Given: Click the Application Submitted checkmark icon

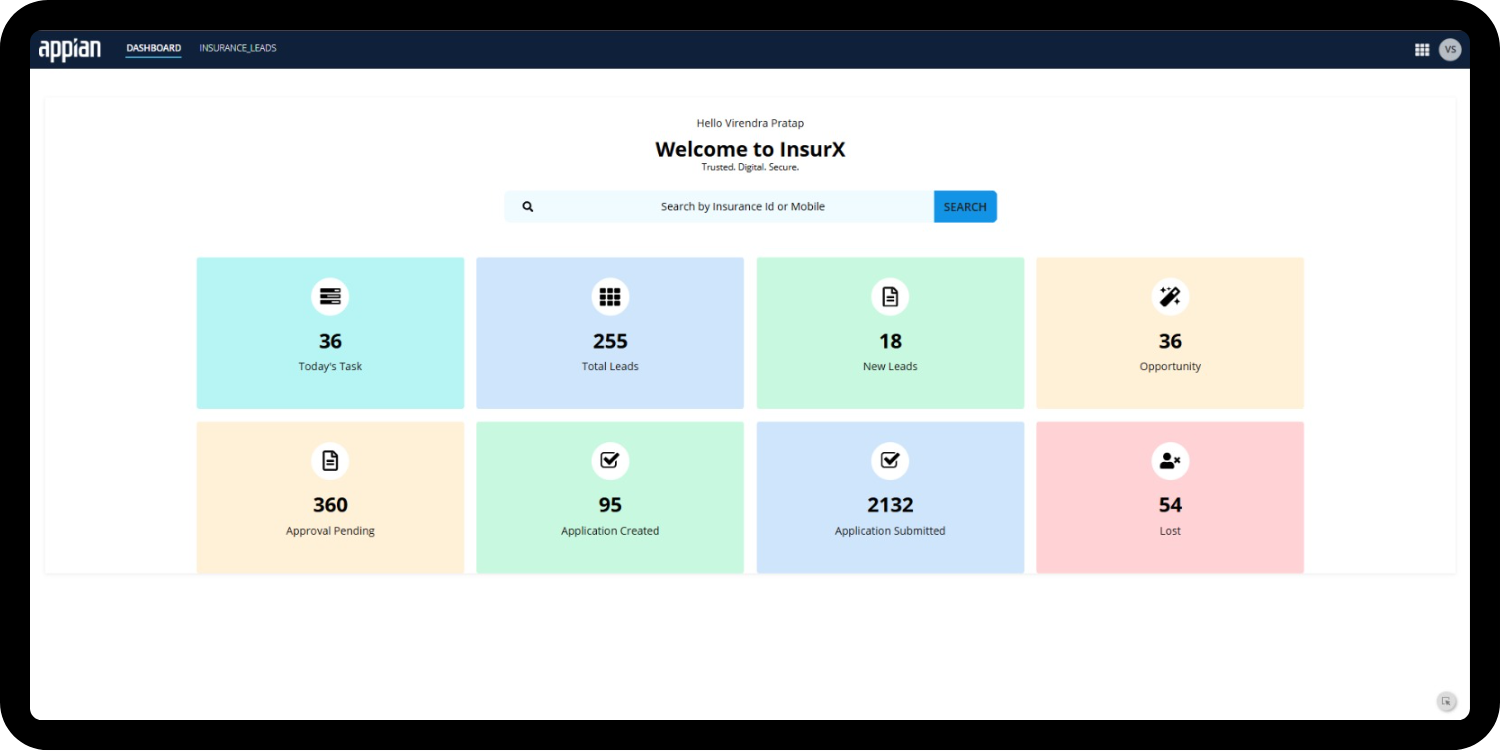Looking at the screenshot, I should (x=890, y=460).
